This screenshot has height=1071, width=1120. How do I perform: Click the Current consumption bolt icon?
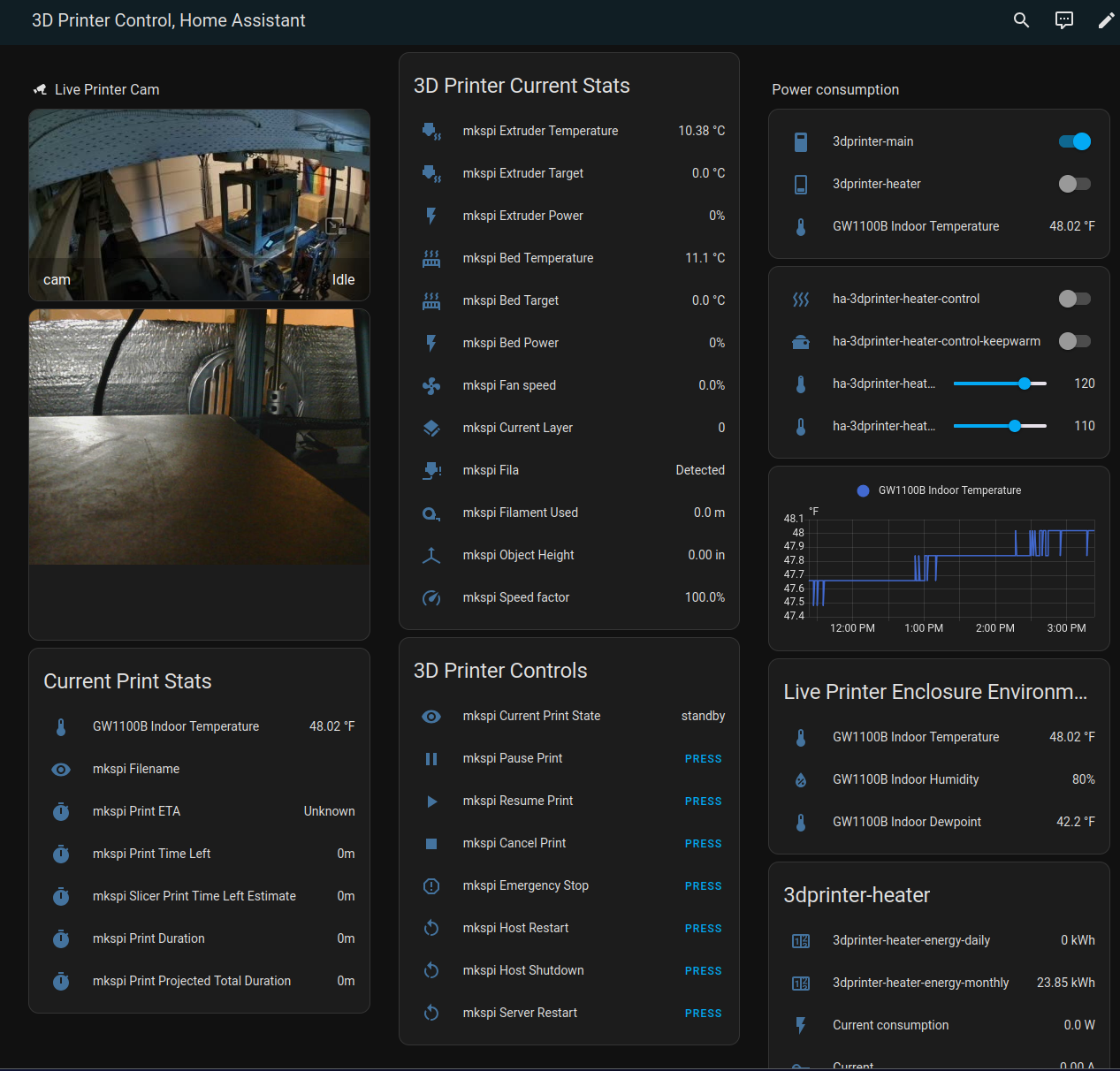[x=801, y=1025]
